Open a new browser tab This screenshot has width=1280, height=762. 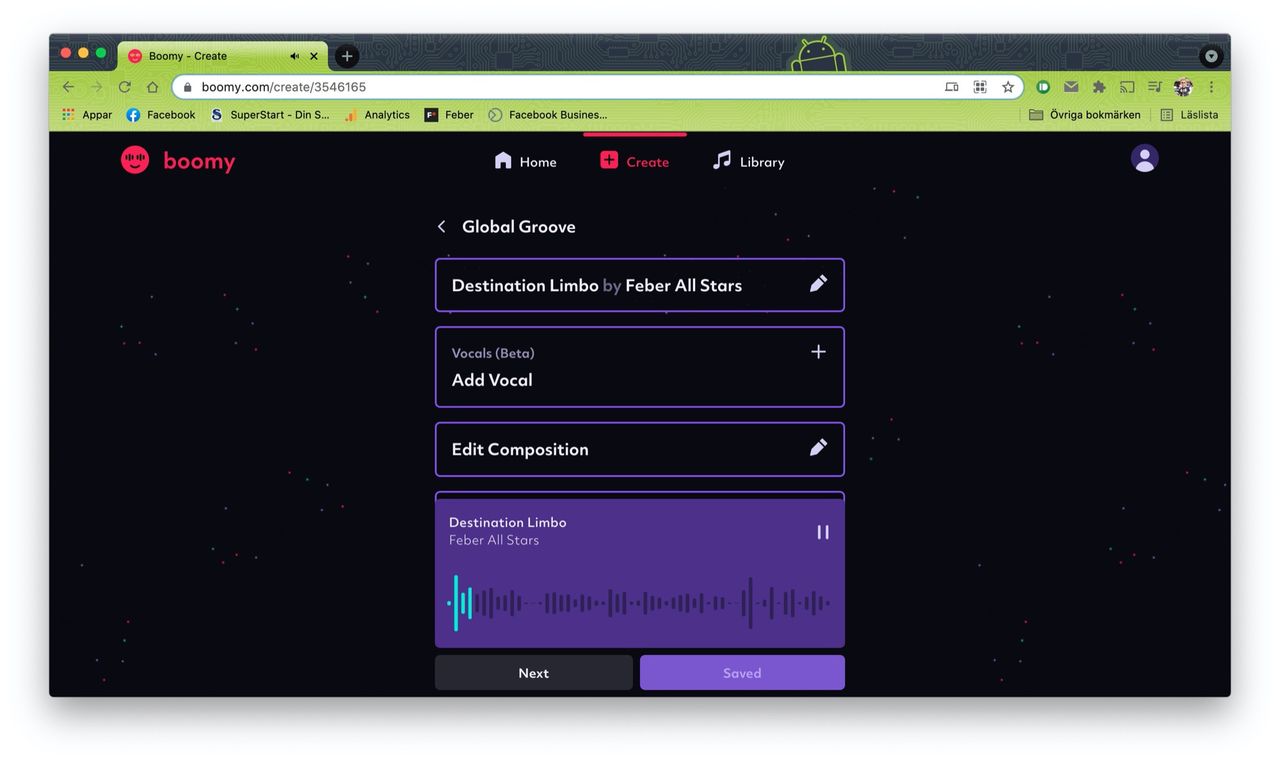coord(347,56)
